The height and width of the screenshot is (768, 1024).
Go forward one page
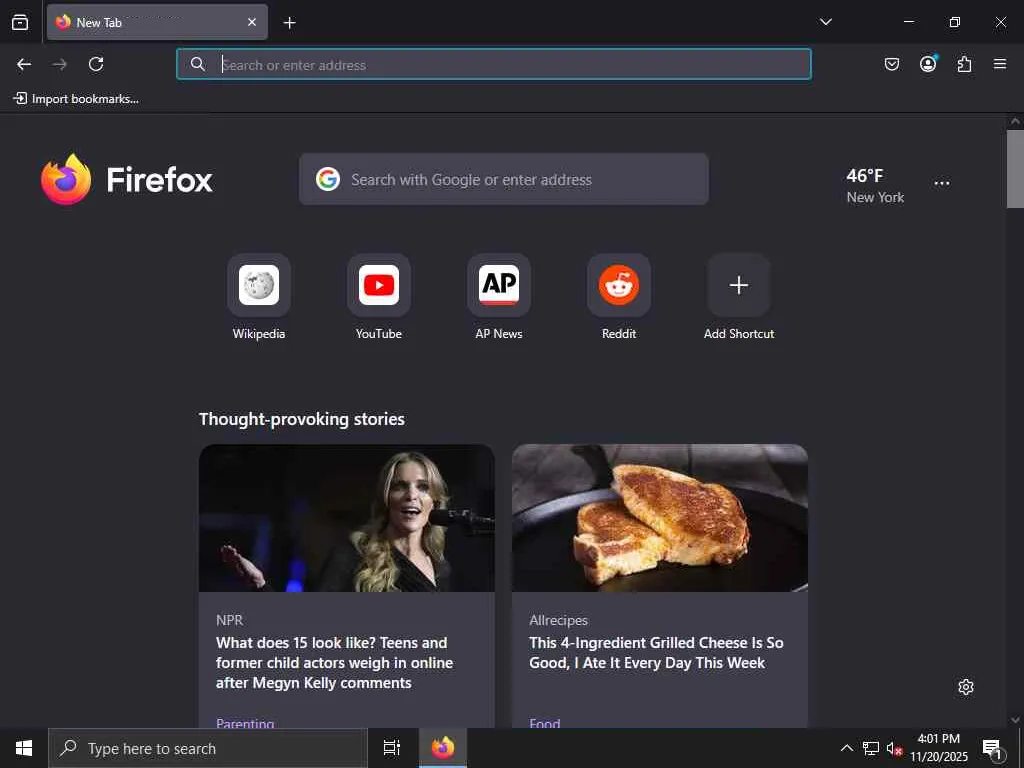(60, 64)
